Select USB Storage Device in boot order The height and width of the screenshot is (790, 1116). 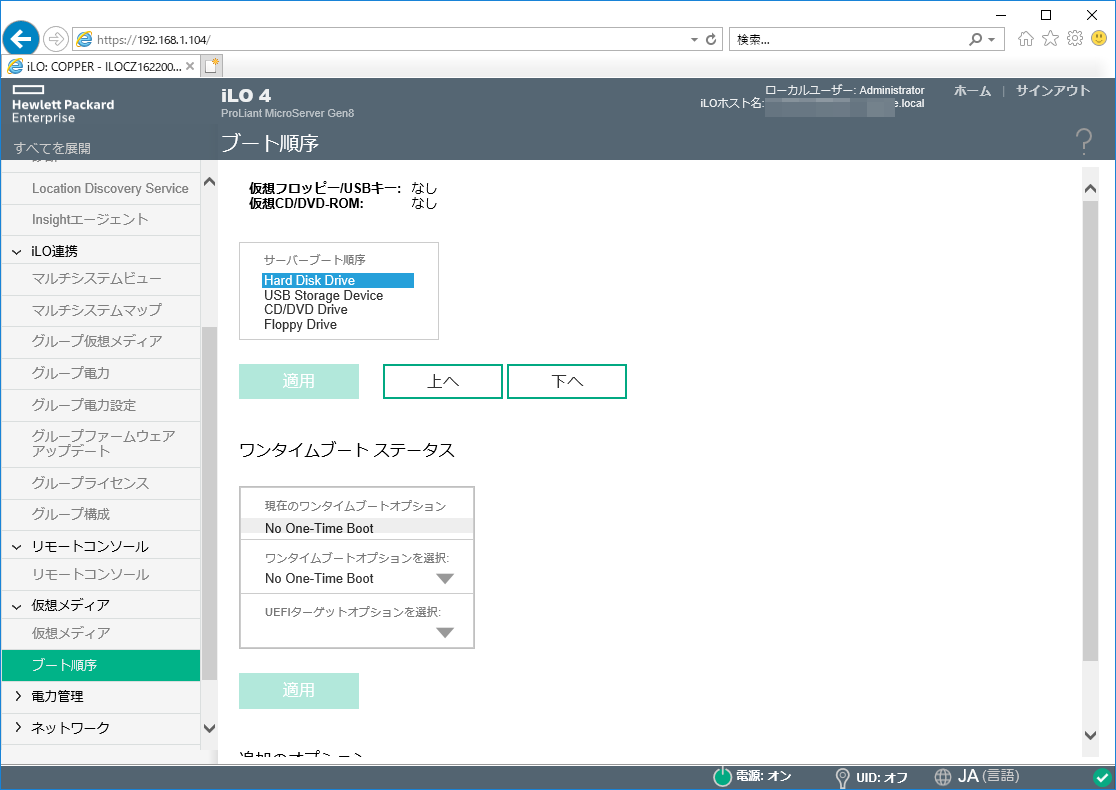pyautogui.click(x=323, y=295)
